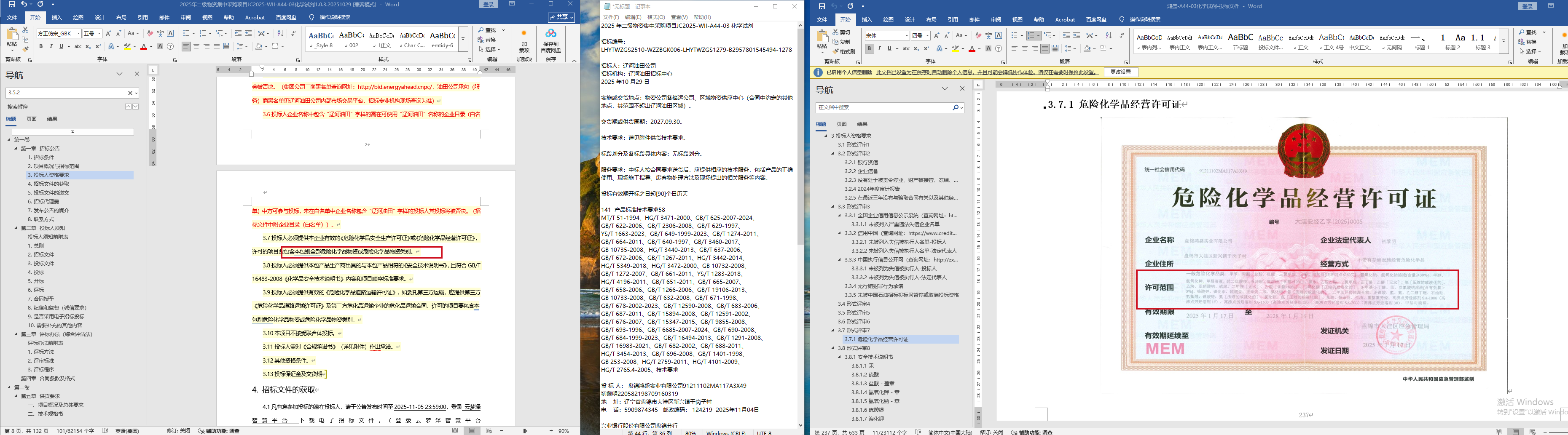The image size is (1568, 435).
Task: Open the font name dropdown in left Word
Action: pyautogui.click(x=78, y=33)
